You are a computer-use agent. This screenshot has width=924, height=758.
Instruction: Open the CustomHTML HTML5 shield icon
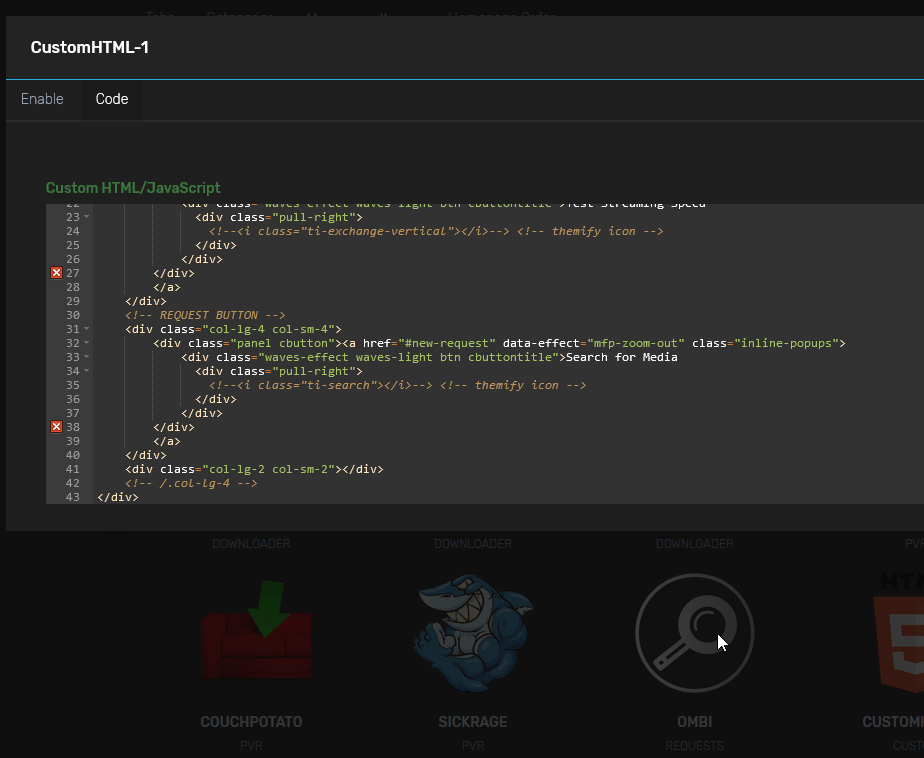click(899, 637)
